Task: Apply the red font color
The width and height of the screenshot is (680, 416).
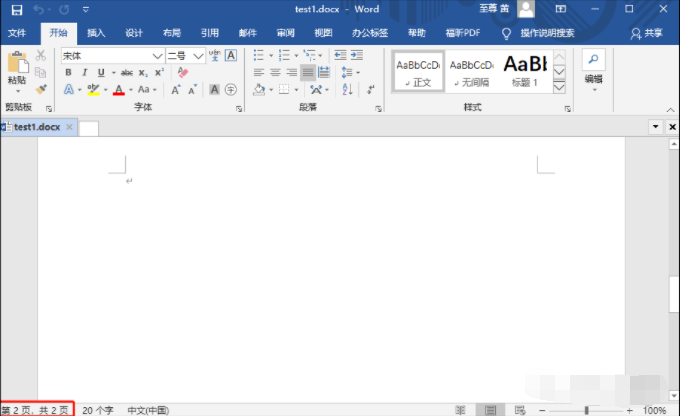Action: (x=118, y=90)
